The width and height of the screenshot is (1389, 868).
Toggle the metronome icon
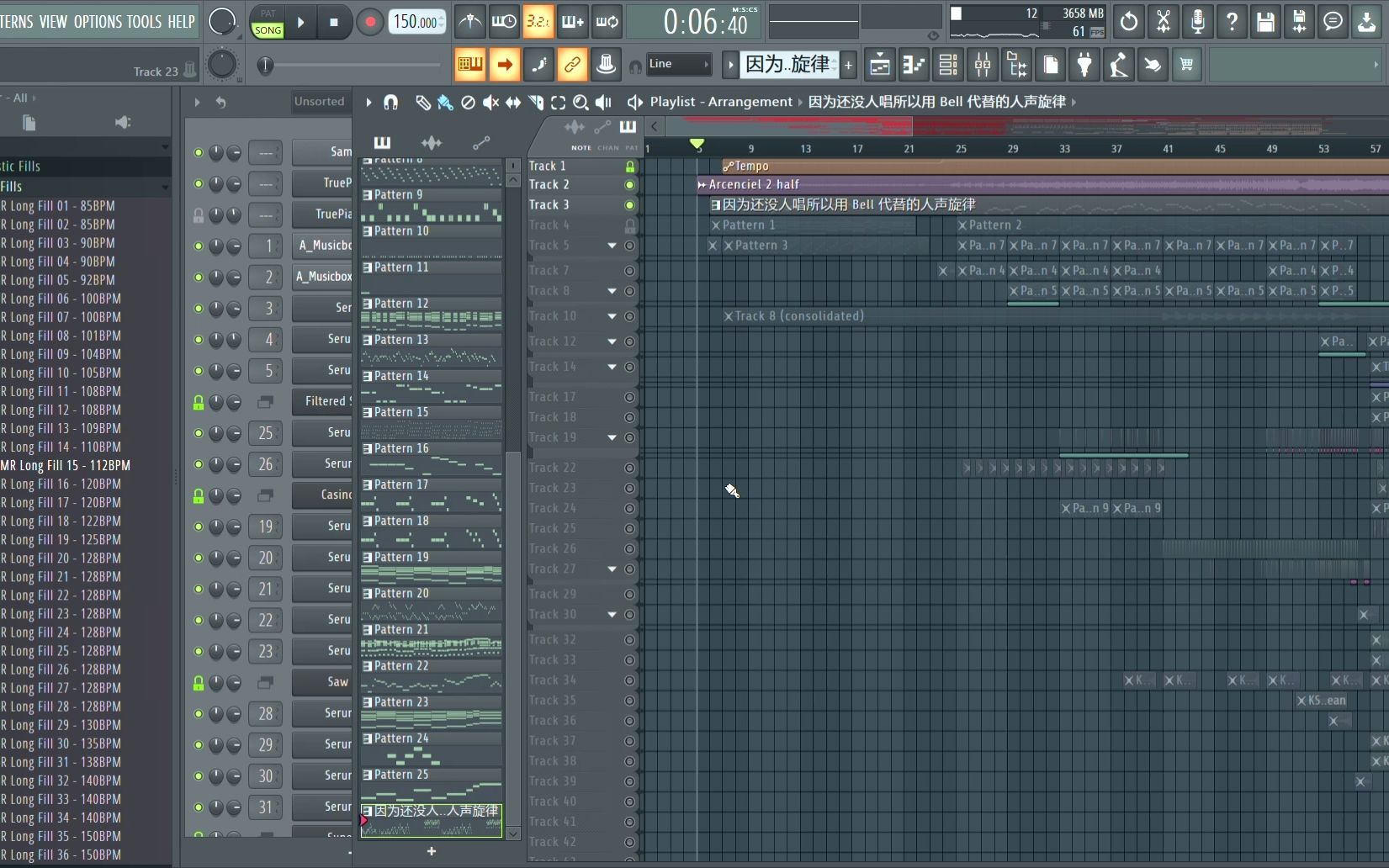click(x=470, y=23)
